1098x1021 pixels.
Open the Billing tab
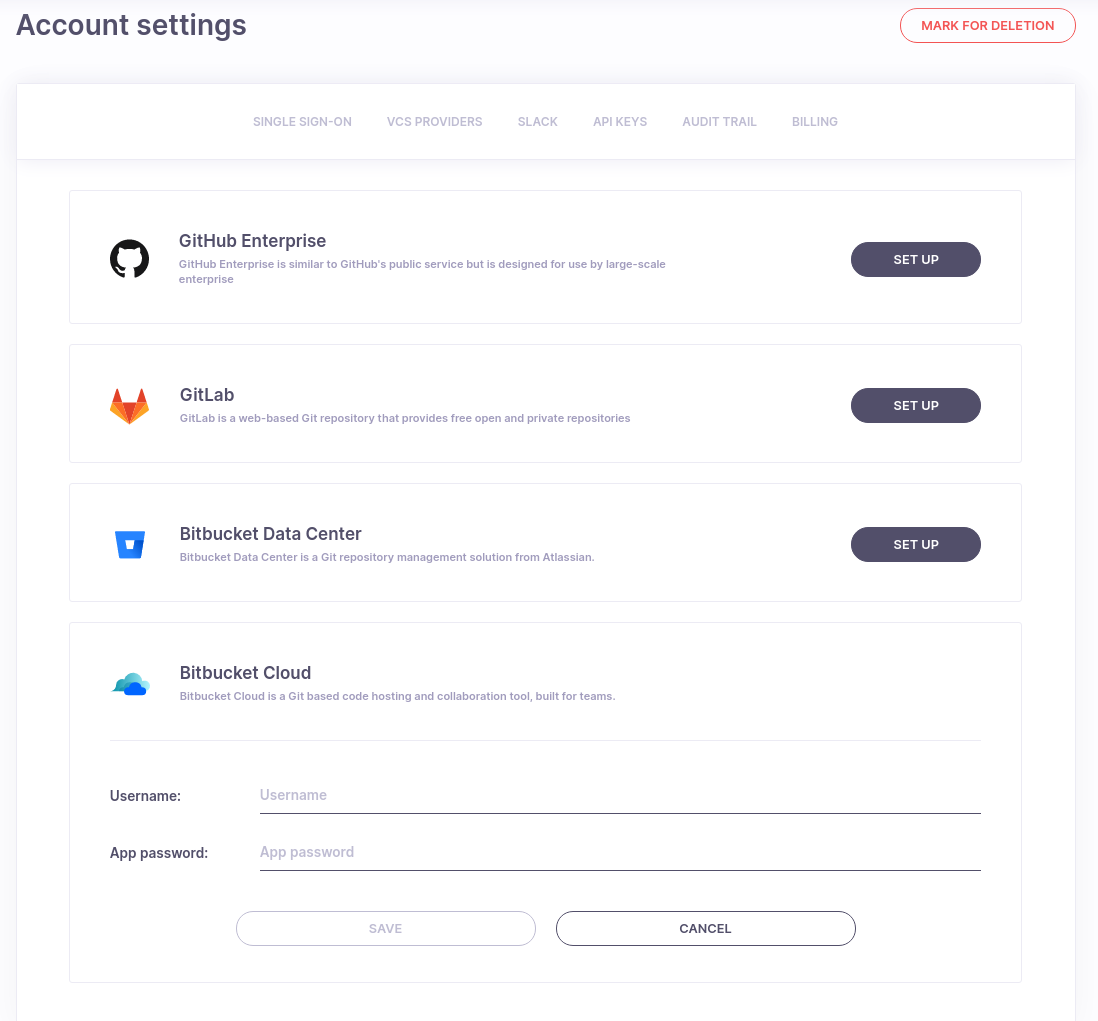pos(814,121)
